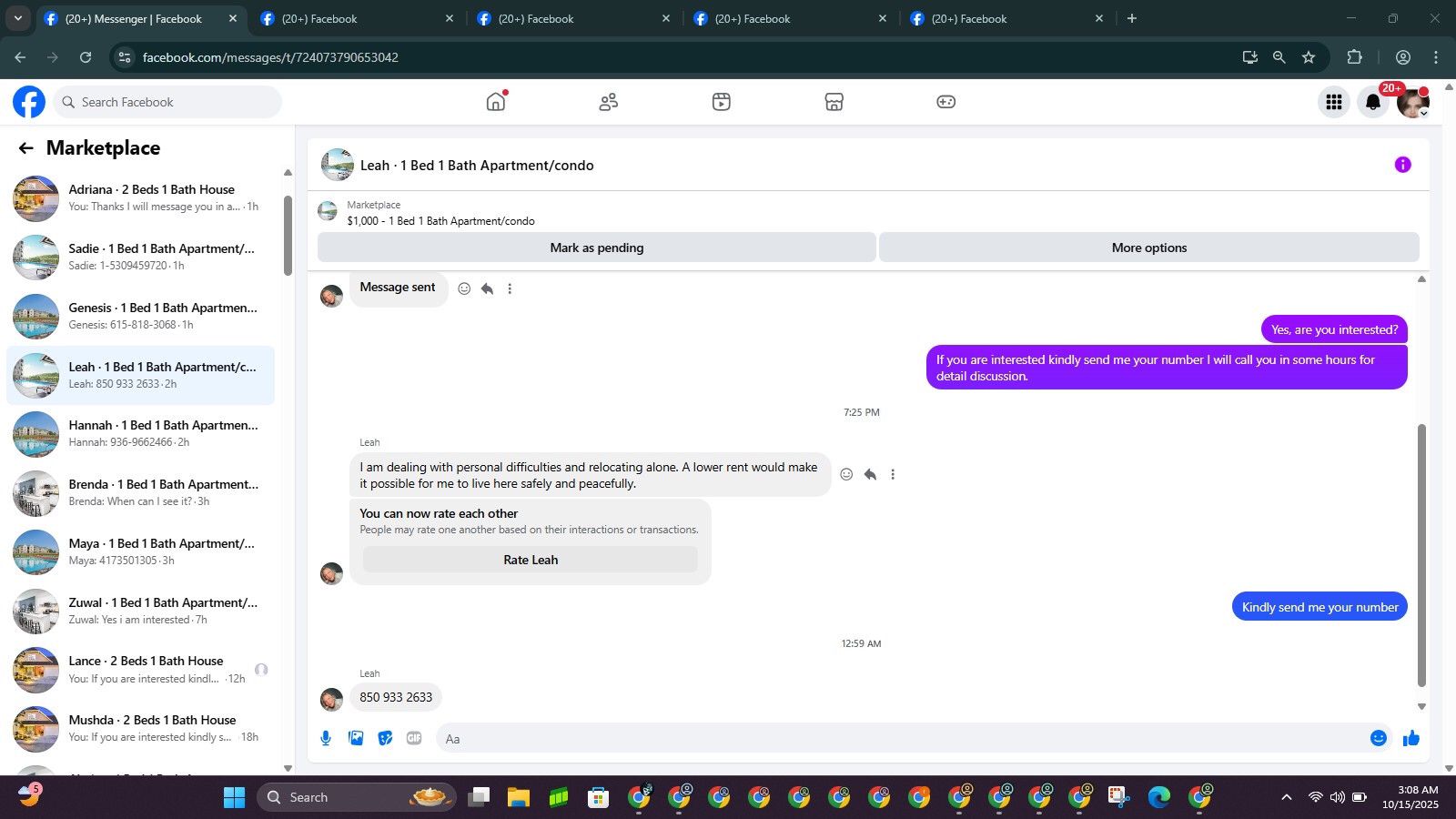The image size is (1456, 819).
Task: Open the Chrome three-dot menu
Action: (1436, 57)
